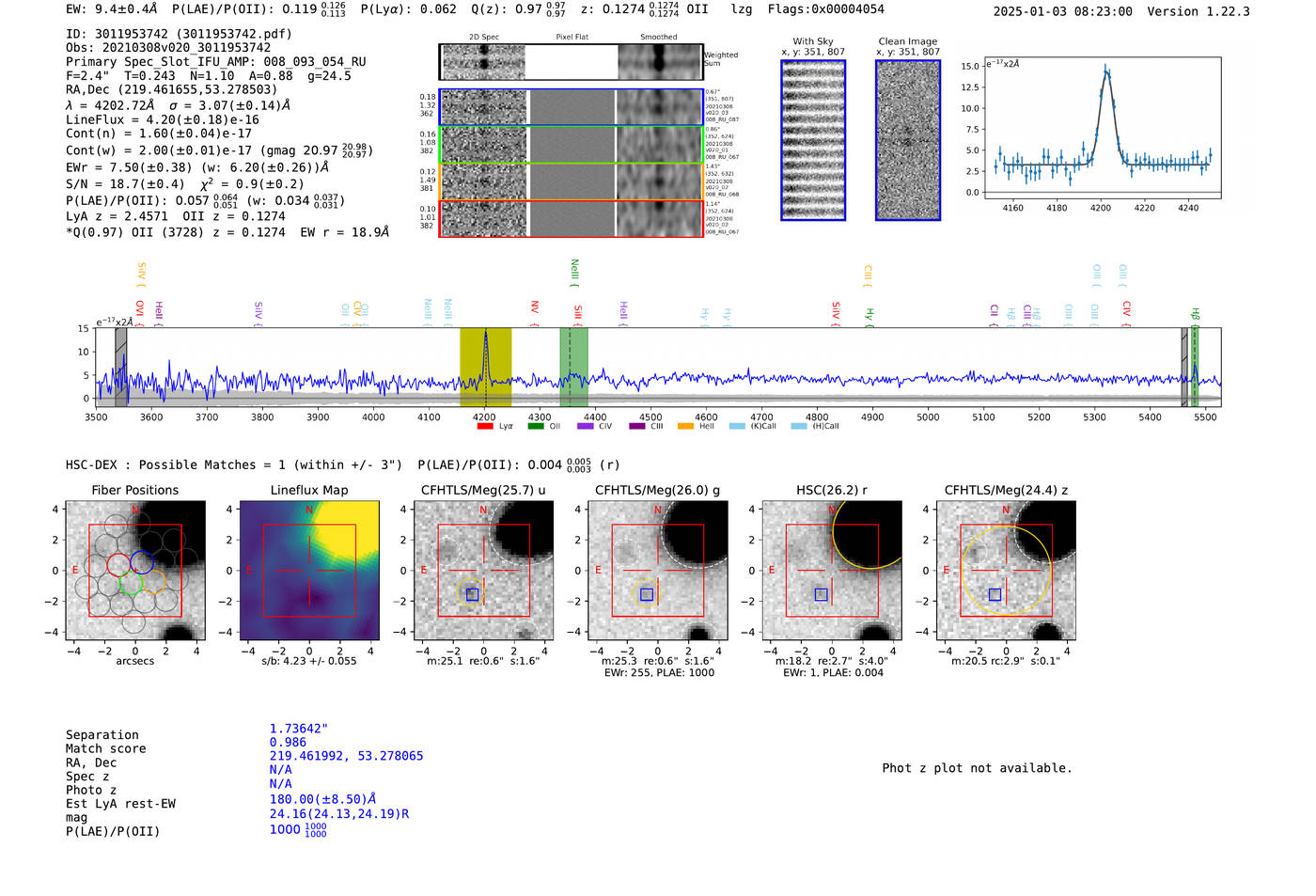Click the blue square marker in z image
Viewport: 1316px width, 896px height.
995,594
